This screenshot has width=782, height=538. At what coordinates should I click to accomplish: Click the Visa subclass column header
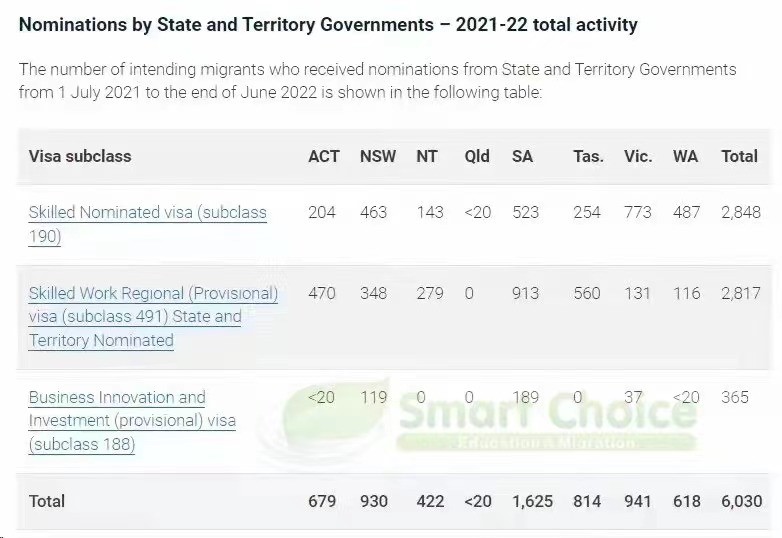coord(80,156)
